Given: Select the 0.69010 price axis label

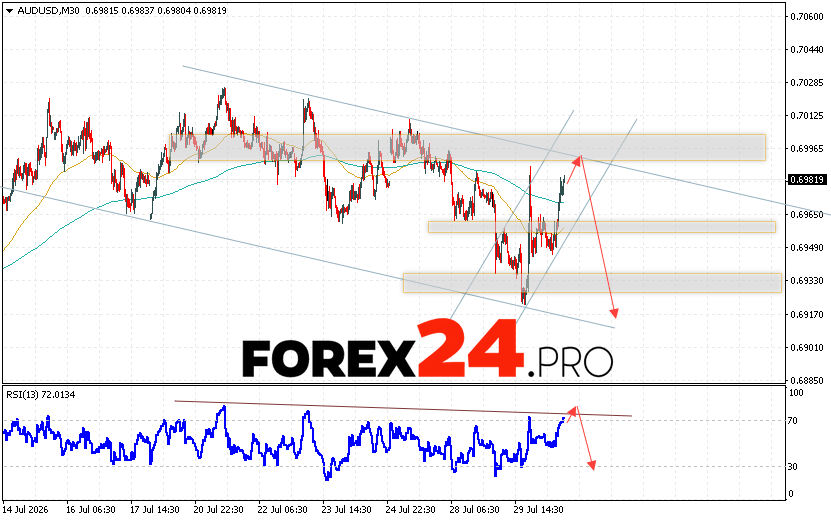Looking at the screenshot, I should point(807,348).
